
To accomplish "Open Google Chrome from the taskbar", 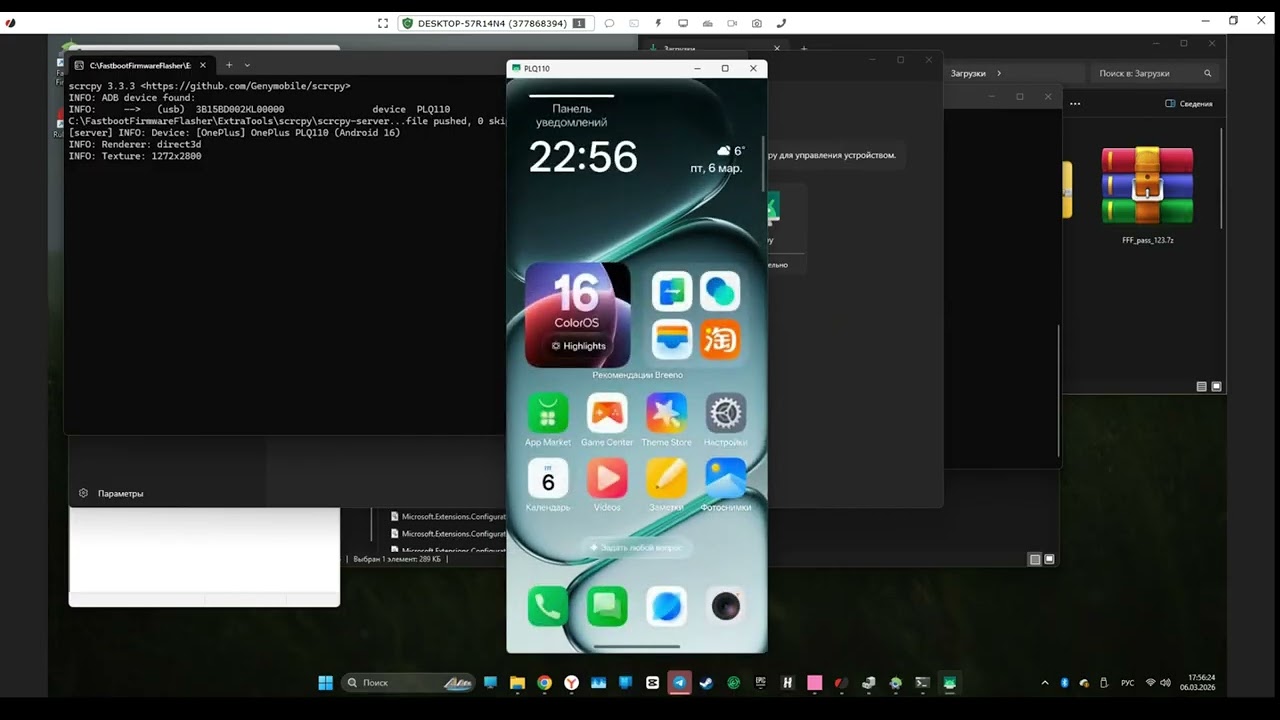I will coord(544,683).
